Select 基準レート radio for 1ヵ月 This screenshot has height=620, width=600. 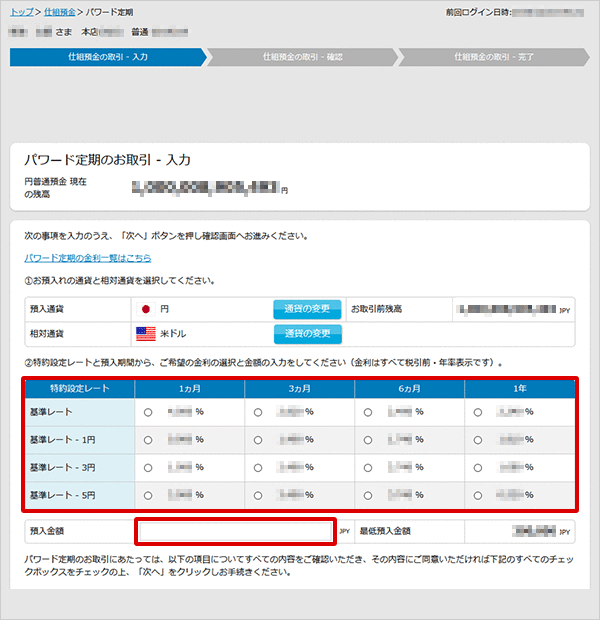click(x=148, y=411)
